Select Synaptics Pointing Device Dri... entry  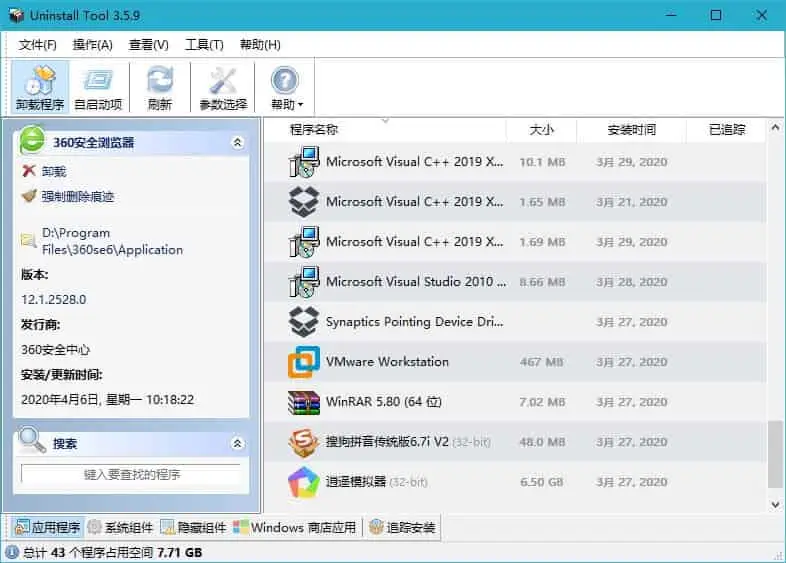pyautogui.click(x=415, y=321)
